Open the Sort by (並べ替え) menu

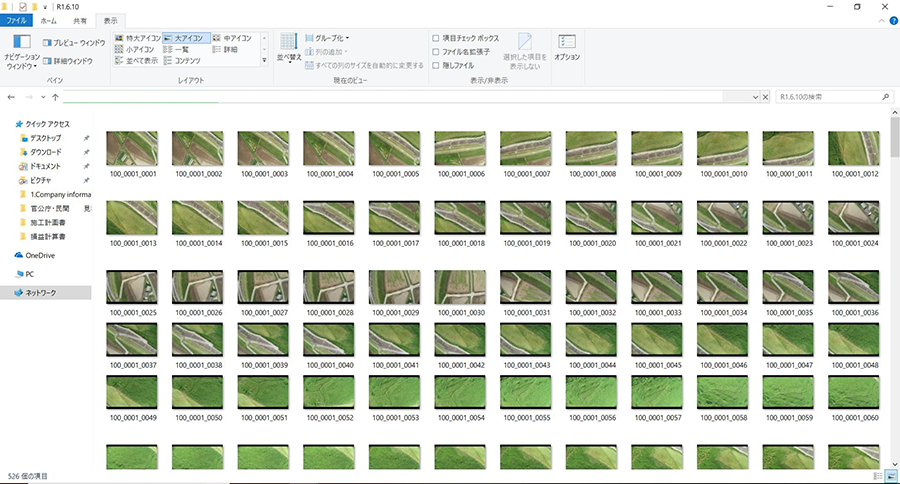289,48
